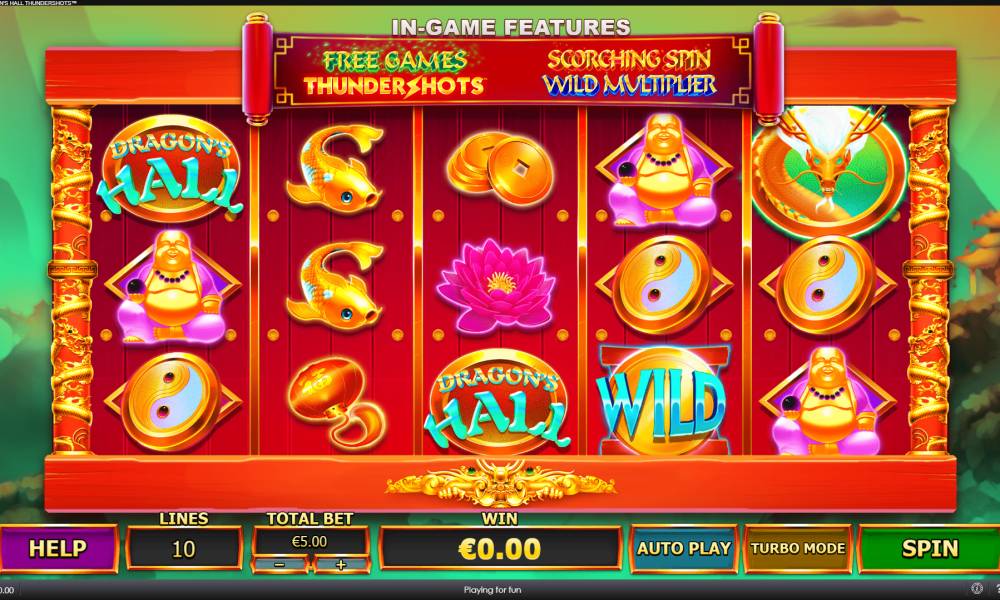Click the Free Games Thundershots feature banner

(x=394, y=73)
